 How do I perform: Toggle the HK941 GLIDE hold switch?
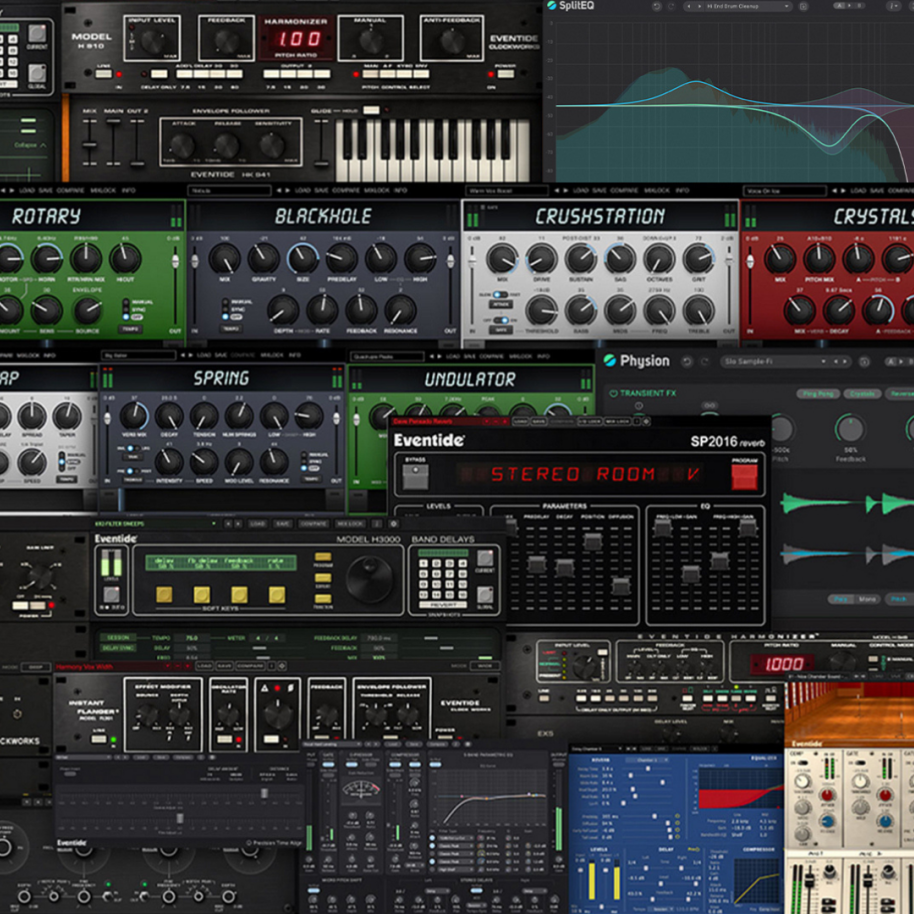coord(371,110)
